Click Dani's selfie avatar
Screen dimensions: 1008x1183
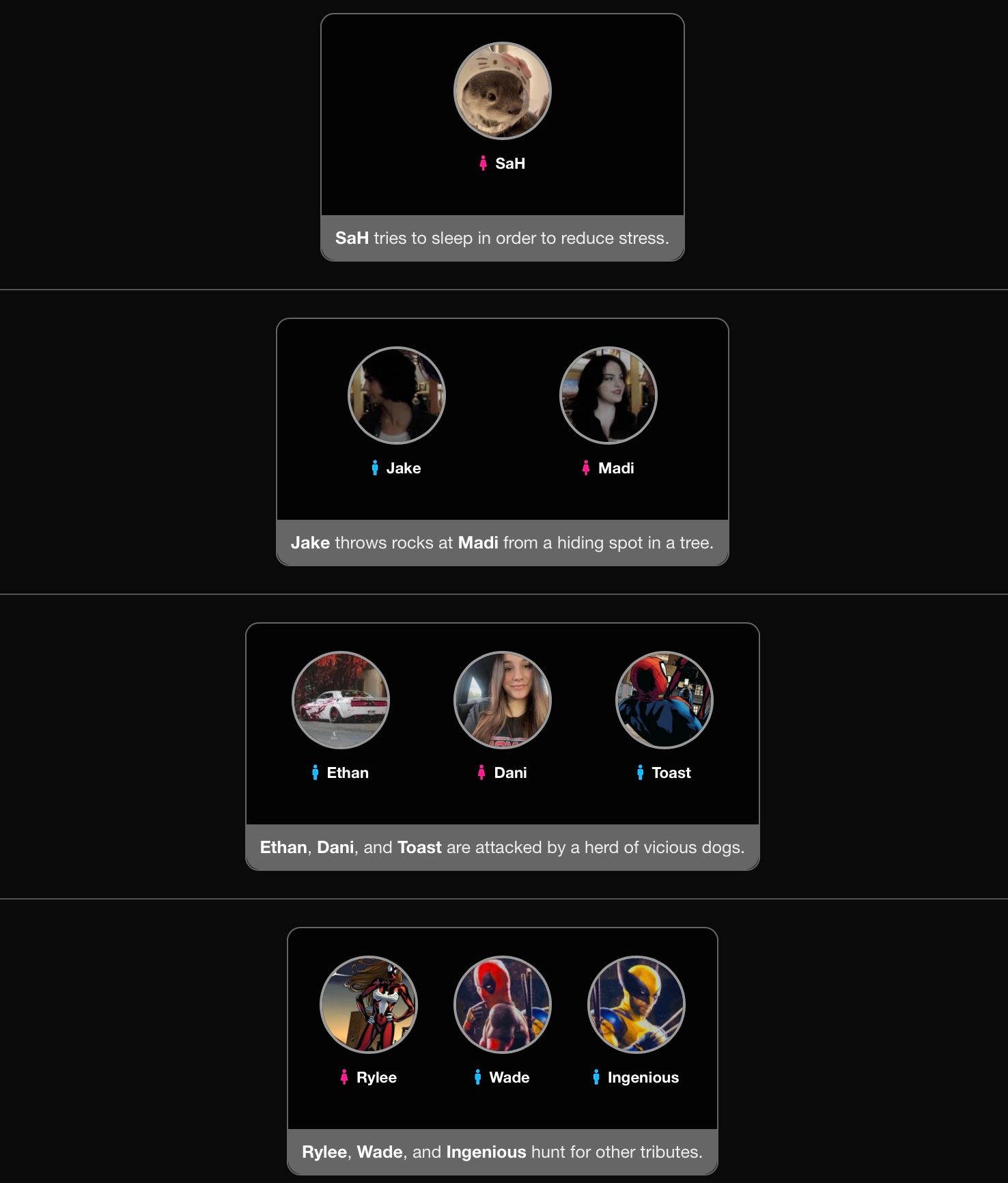click(503, 700)
